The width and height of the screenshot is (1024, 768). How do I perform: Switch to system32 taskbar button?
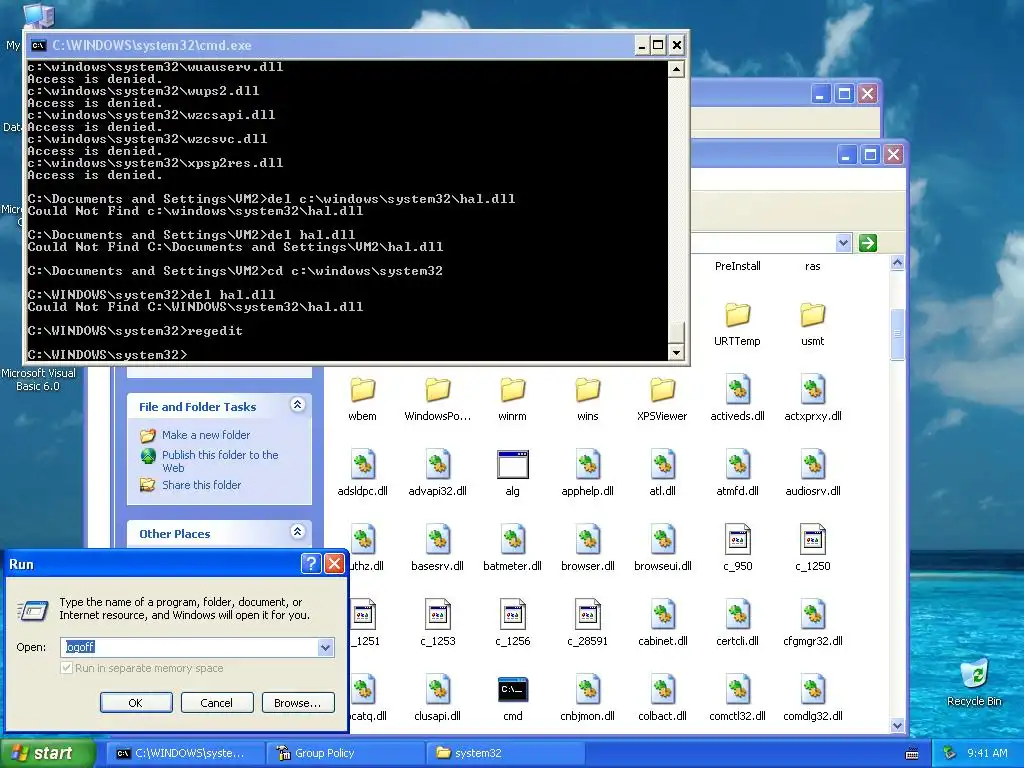(x=505, y=753)
